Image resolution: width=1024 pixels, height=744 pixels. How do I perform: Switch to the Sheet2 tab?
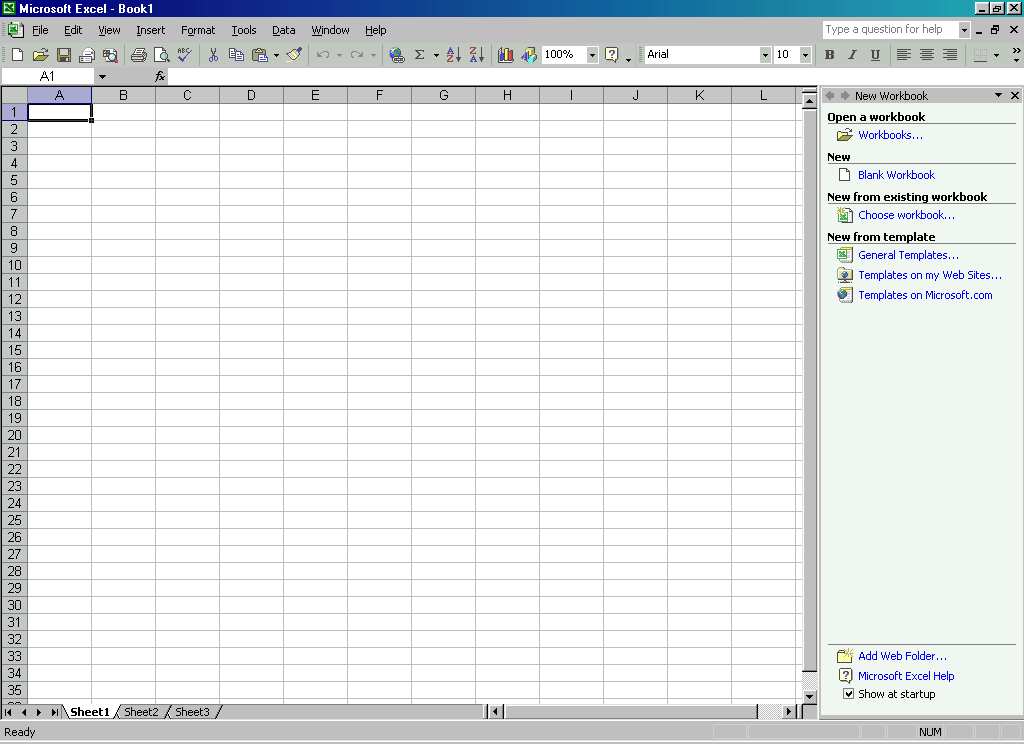[141, 712]
